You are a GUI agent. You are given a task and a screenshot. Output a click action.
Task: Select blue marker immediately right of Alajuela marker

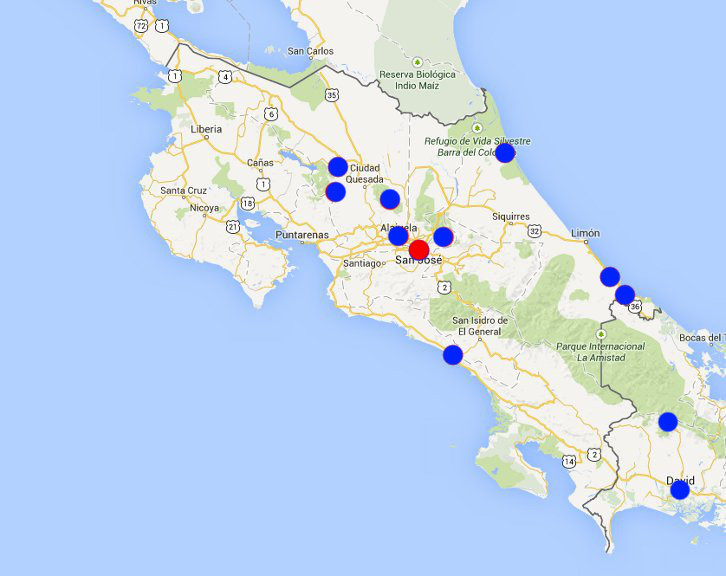pos(443,236)
